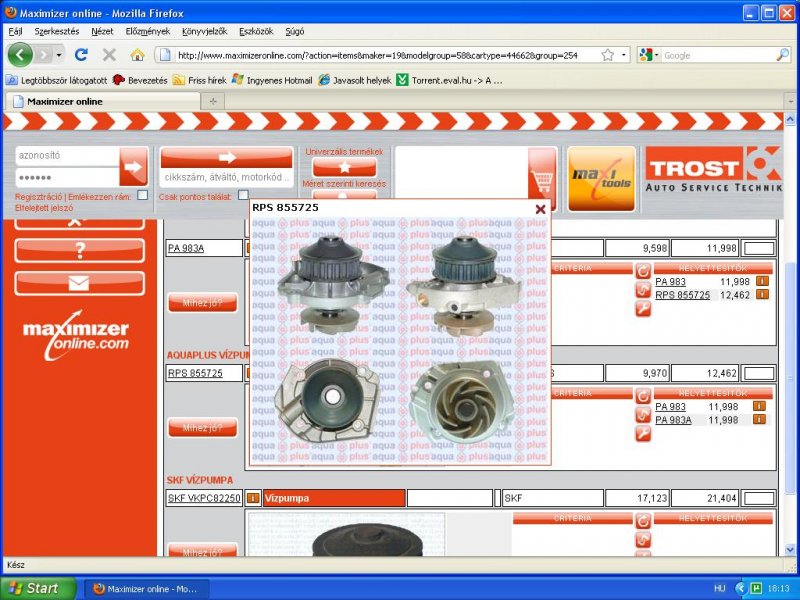Click the Firefox forward navigation button

point(43,55)
